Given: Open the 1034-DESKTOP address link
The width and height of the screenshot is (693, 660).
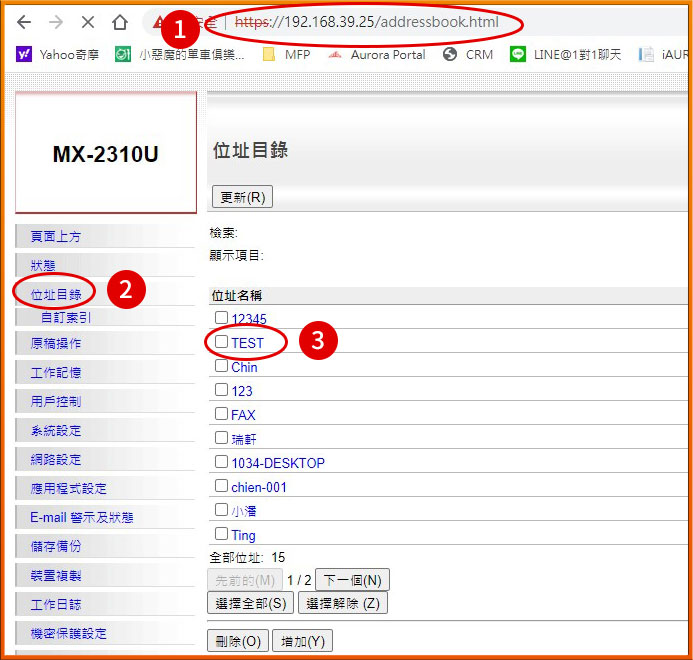Looking at the screenshot, I should coord(278,463).
